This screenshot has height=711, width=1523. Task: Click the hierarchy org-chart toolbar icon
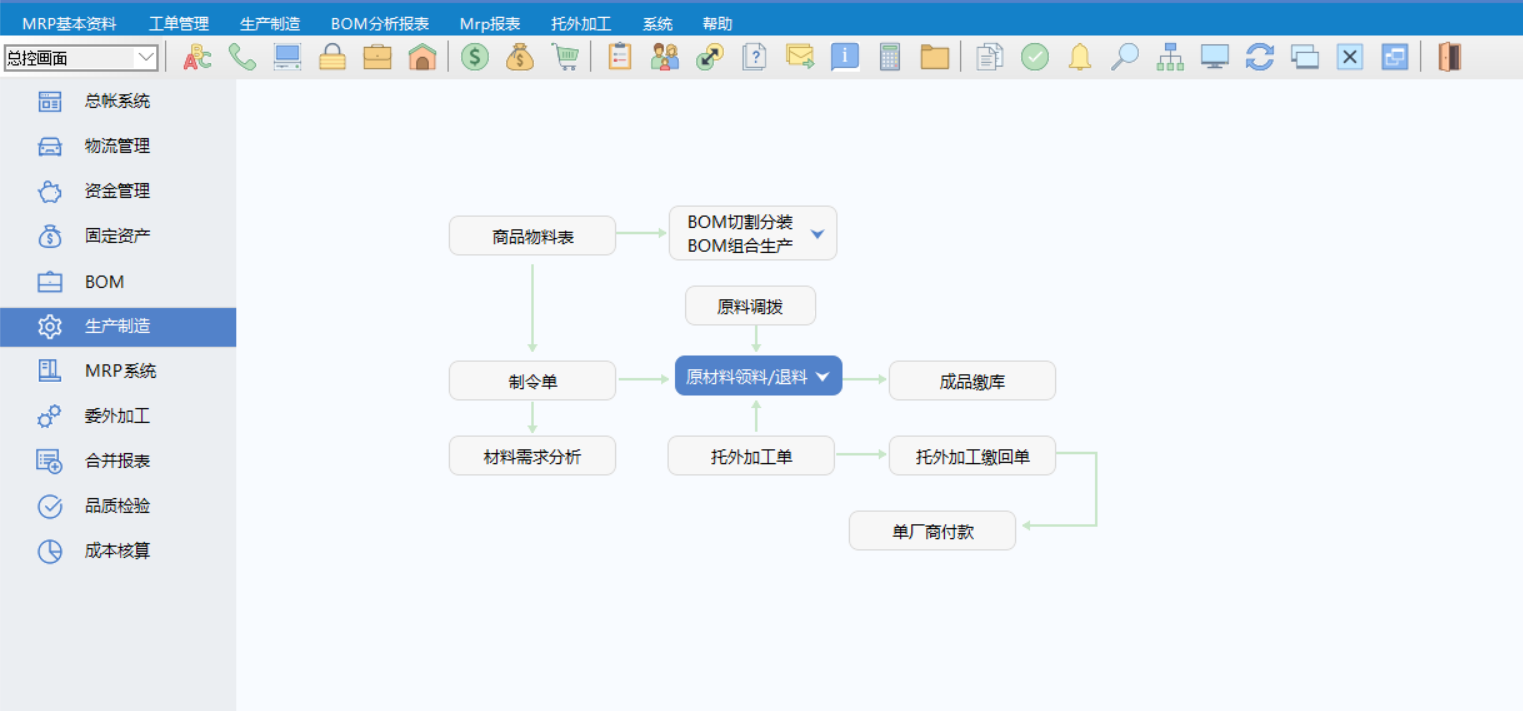coord(1170,57)
